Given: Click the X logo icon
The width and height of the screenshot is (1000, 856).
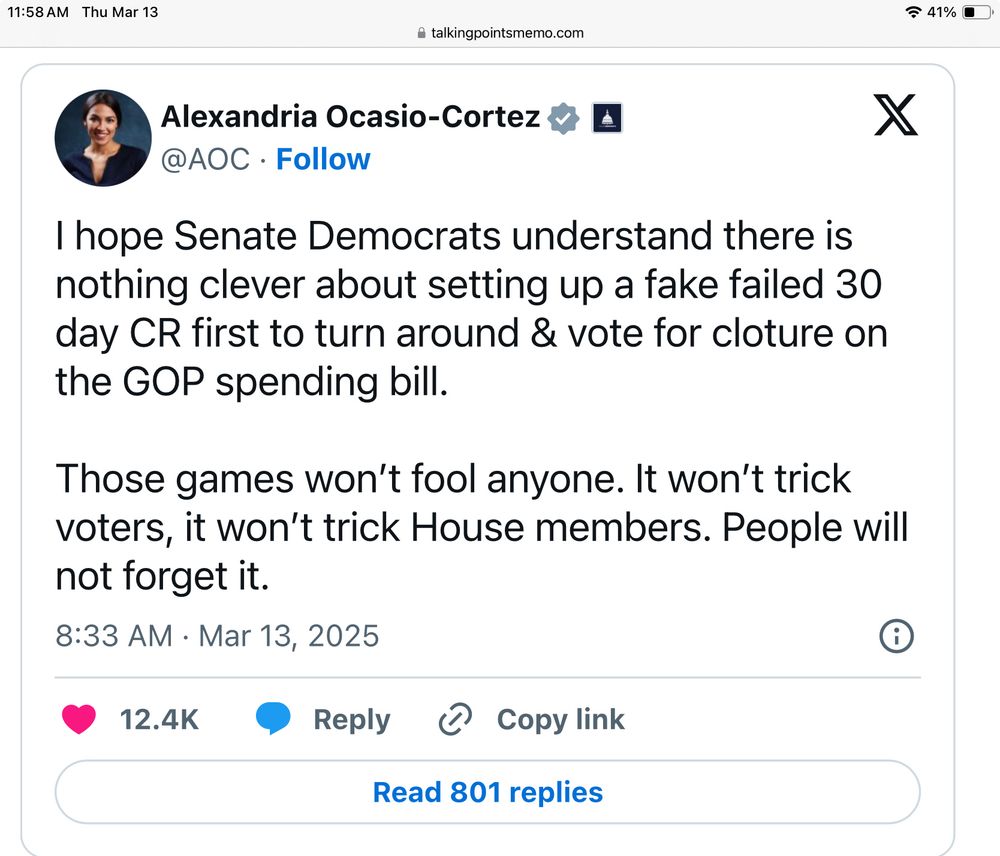Looking at the screenshot, I should click(x=895, y=116).
